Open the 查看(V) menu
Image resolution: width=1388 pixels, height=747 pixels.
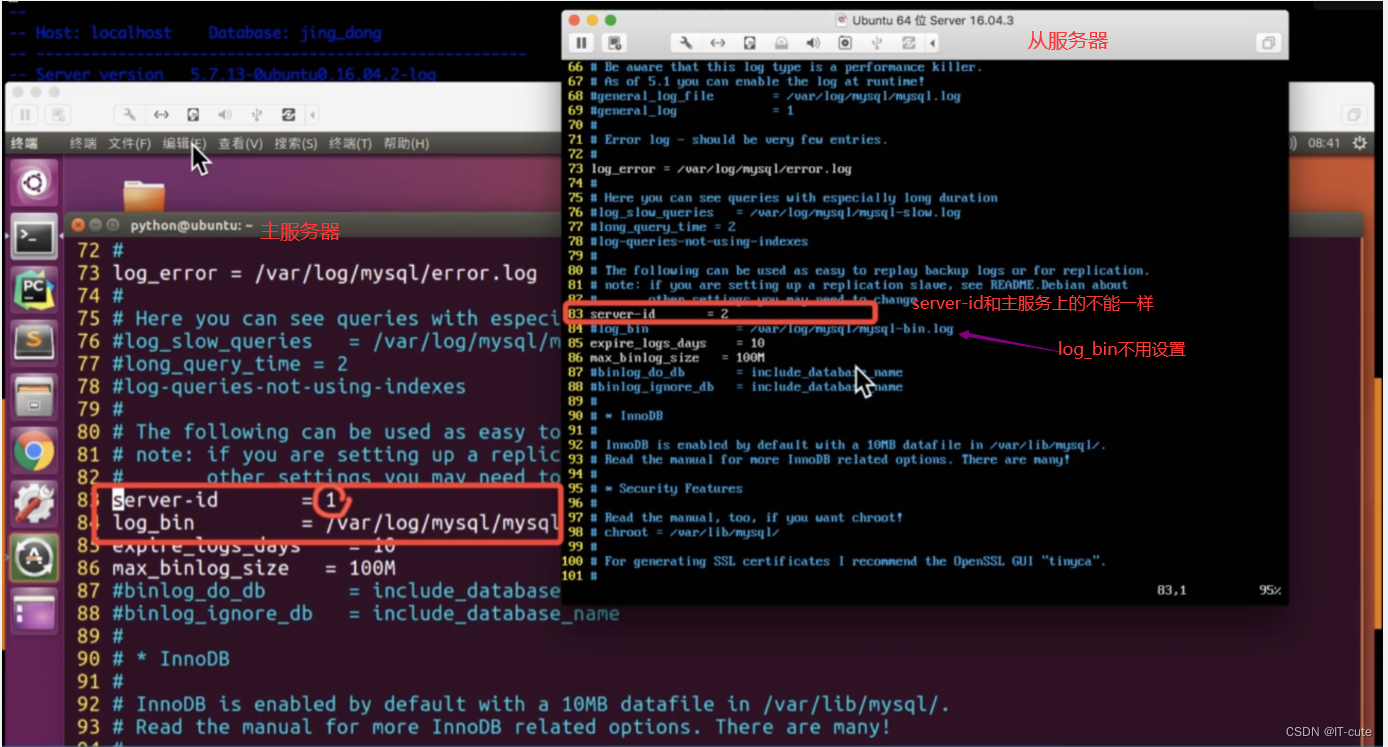pos(240,144)
